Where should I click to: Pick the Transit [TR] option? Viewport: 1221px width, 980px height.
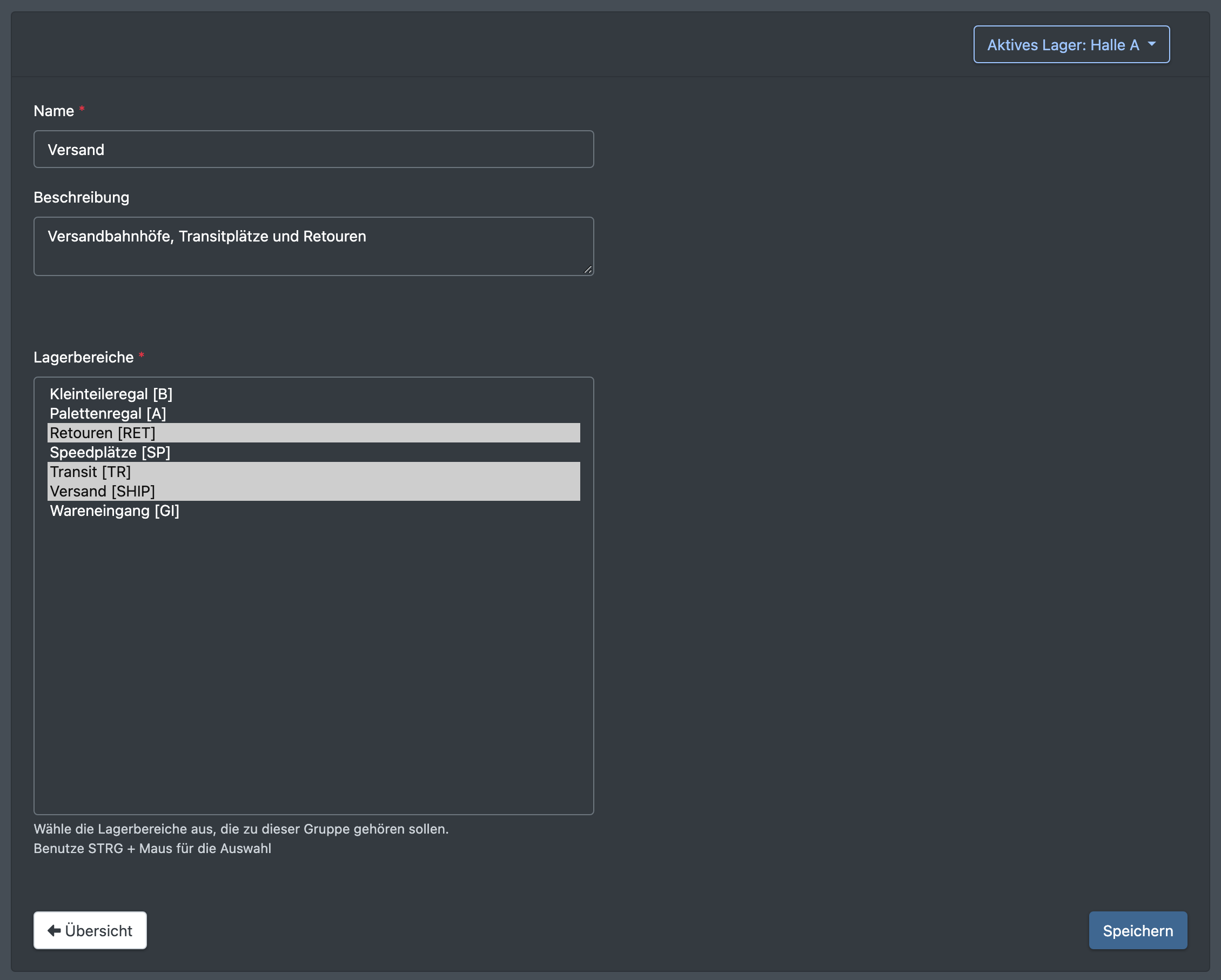click(313, 472)
